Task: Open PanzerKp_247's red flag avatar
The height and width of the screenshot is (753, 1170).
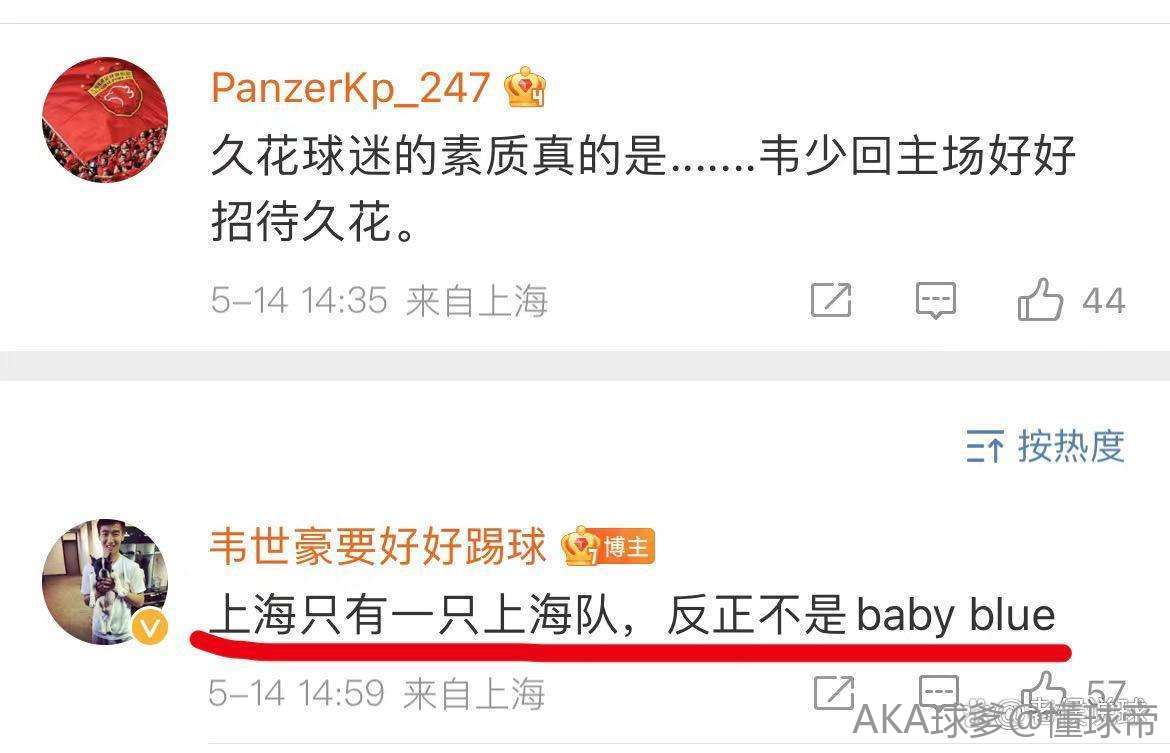Action: tap(105, 119)
